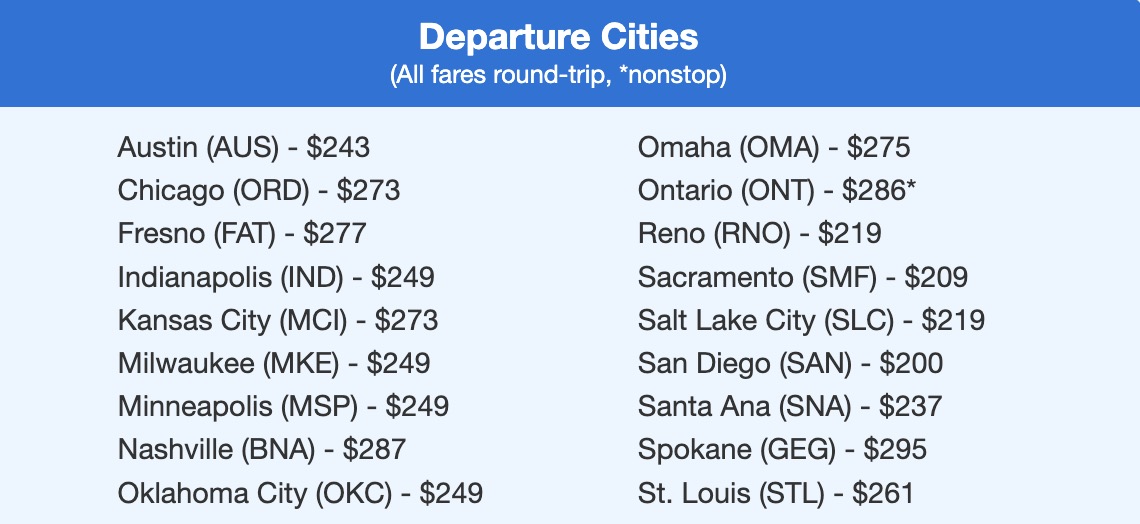Pick the Indianapolis (IND) $249 fare
Image resolution: width=1140 pixels, height=524 pixels.
click(276, 277)
